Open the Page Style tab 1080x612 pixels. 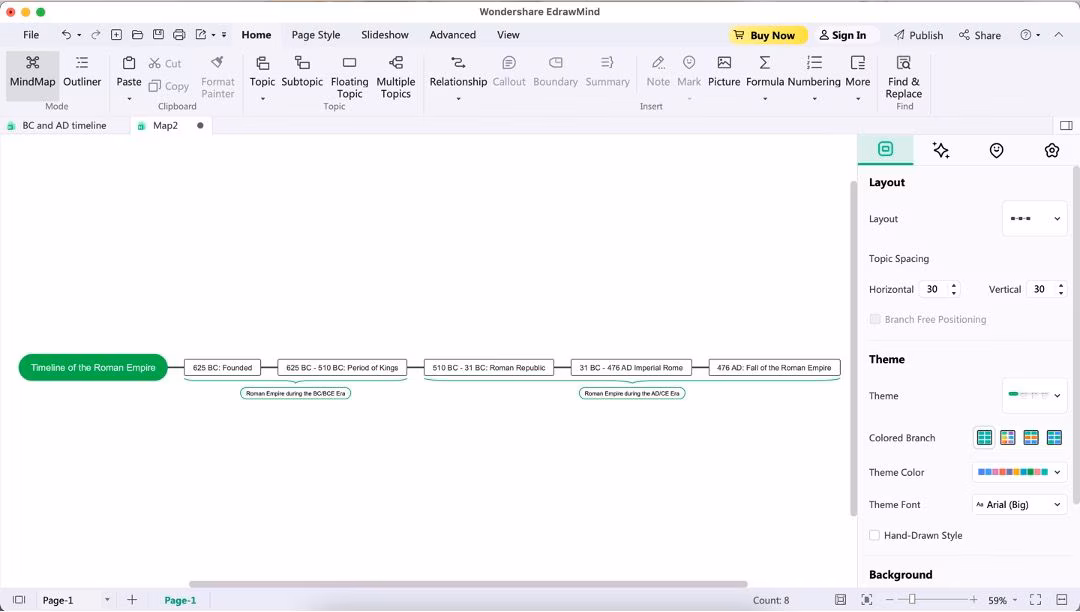(315, 35)
